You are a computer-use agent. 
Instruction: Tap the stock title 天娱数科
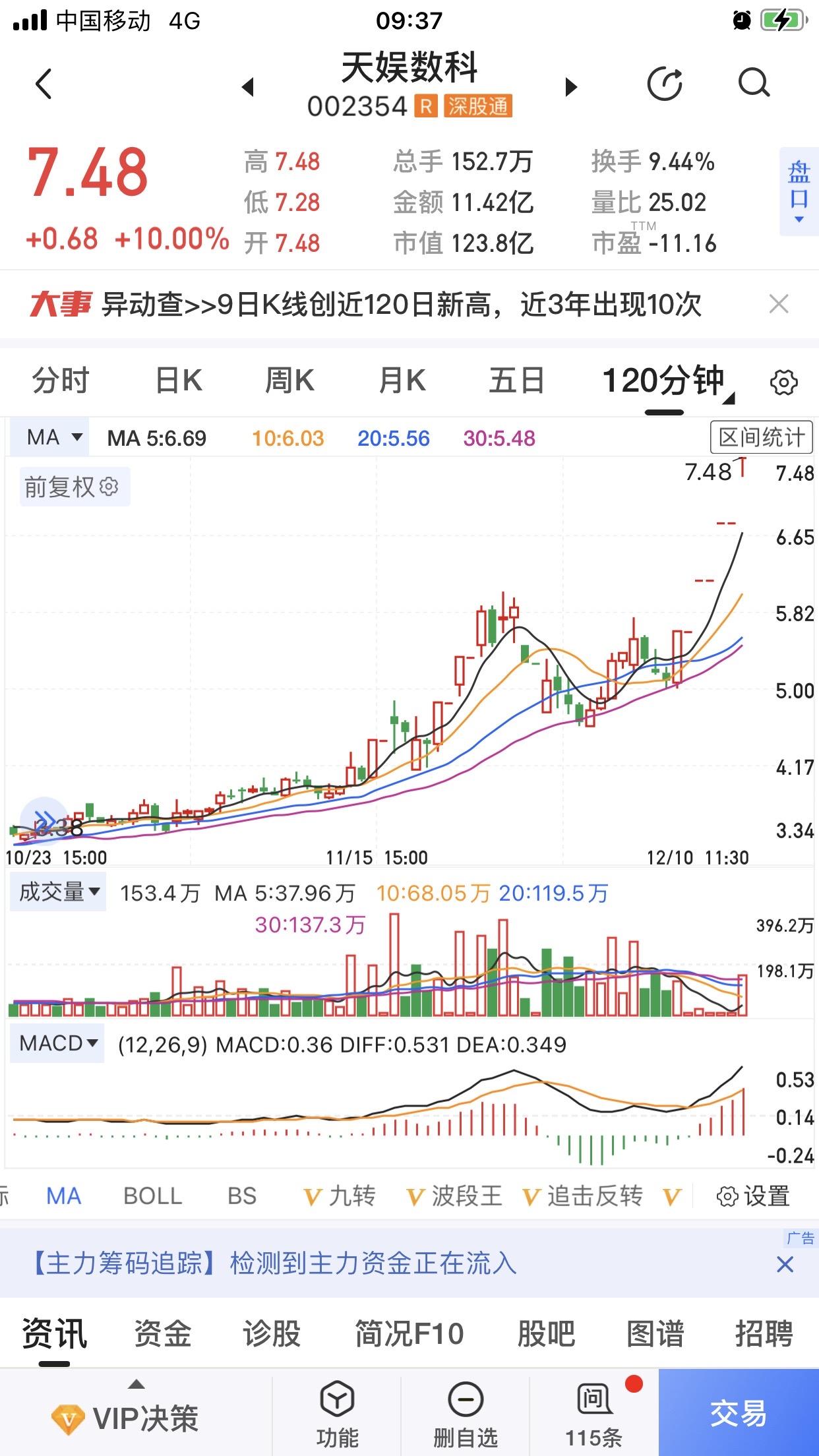pyautogui.click(x=409, y=68)
